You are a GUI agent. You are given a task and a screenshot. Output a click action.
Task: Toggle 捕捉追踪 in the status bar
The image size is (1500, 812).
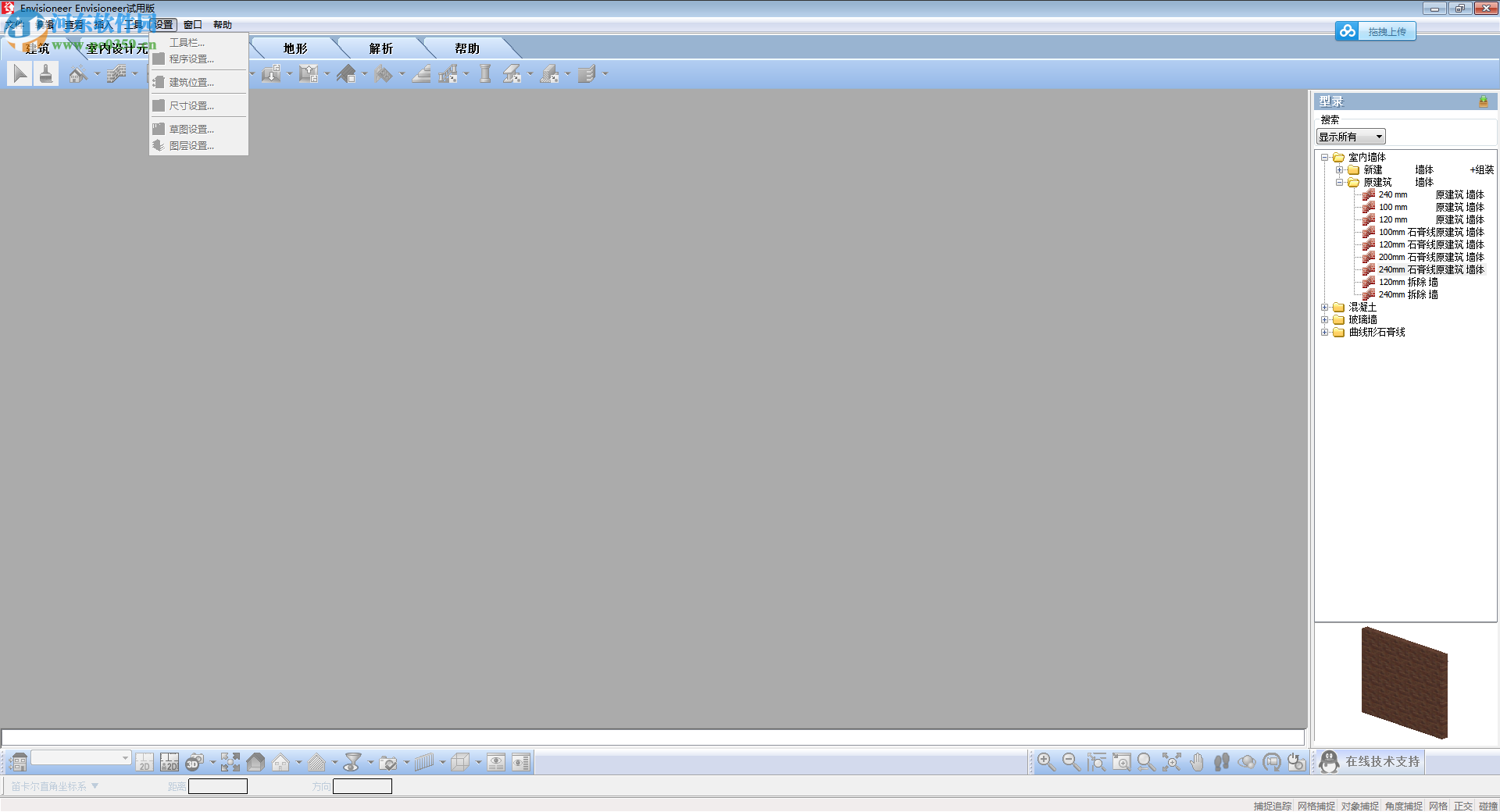pyautogui.click(x=1273, y=806)
